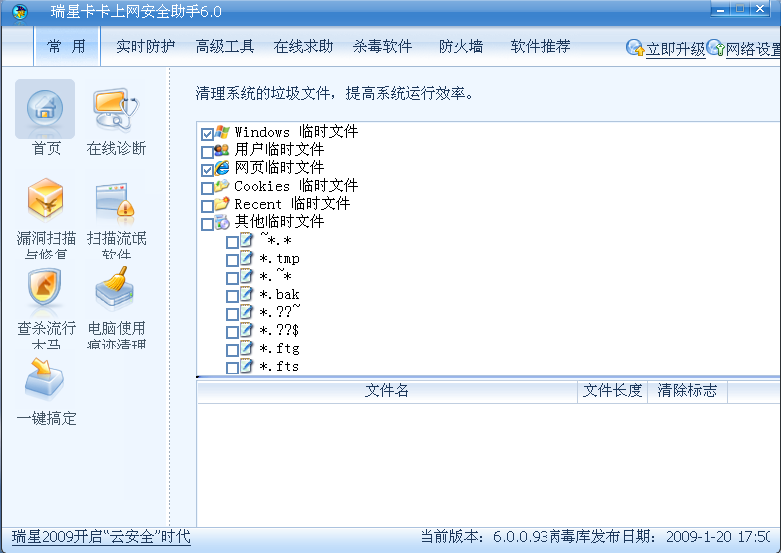Click the notepad icon beside *.??$
781x553 pixels.
tap(247, 329)
